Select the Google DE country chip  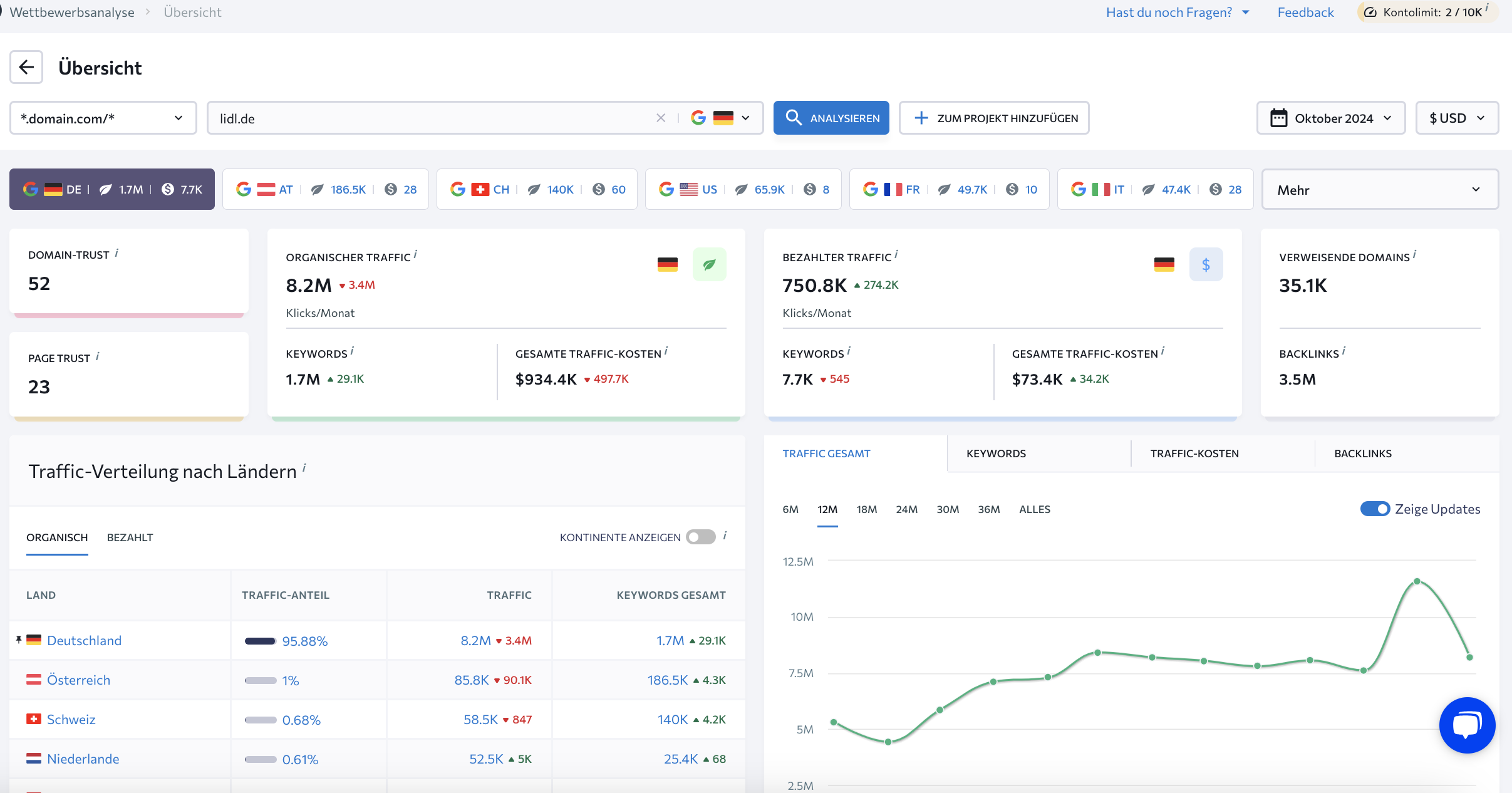(112, 189)
